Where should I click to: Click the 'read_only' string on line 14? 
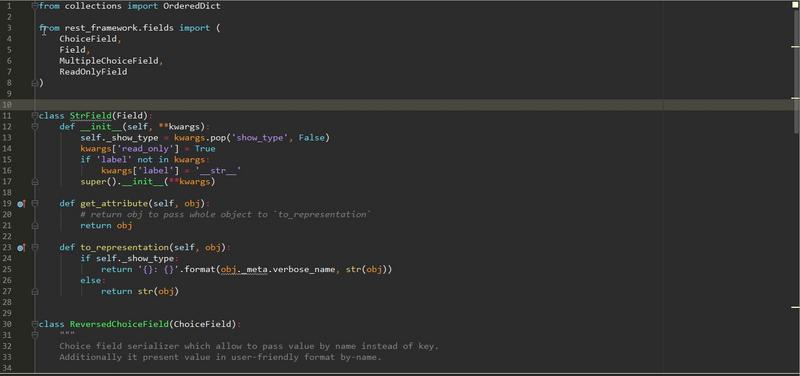pyautogui.click(x=148, y=148)
